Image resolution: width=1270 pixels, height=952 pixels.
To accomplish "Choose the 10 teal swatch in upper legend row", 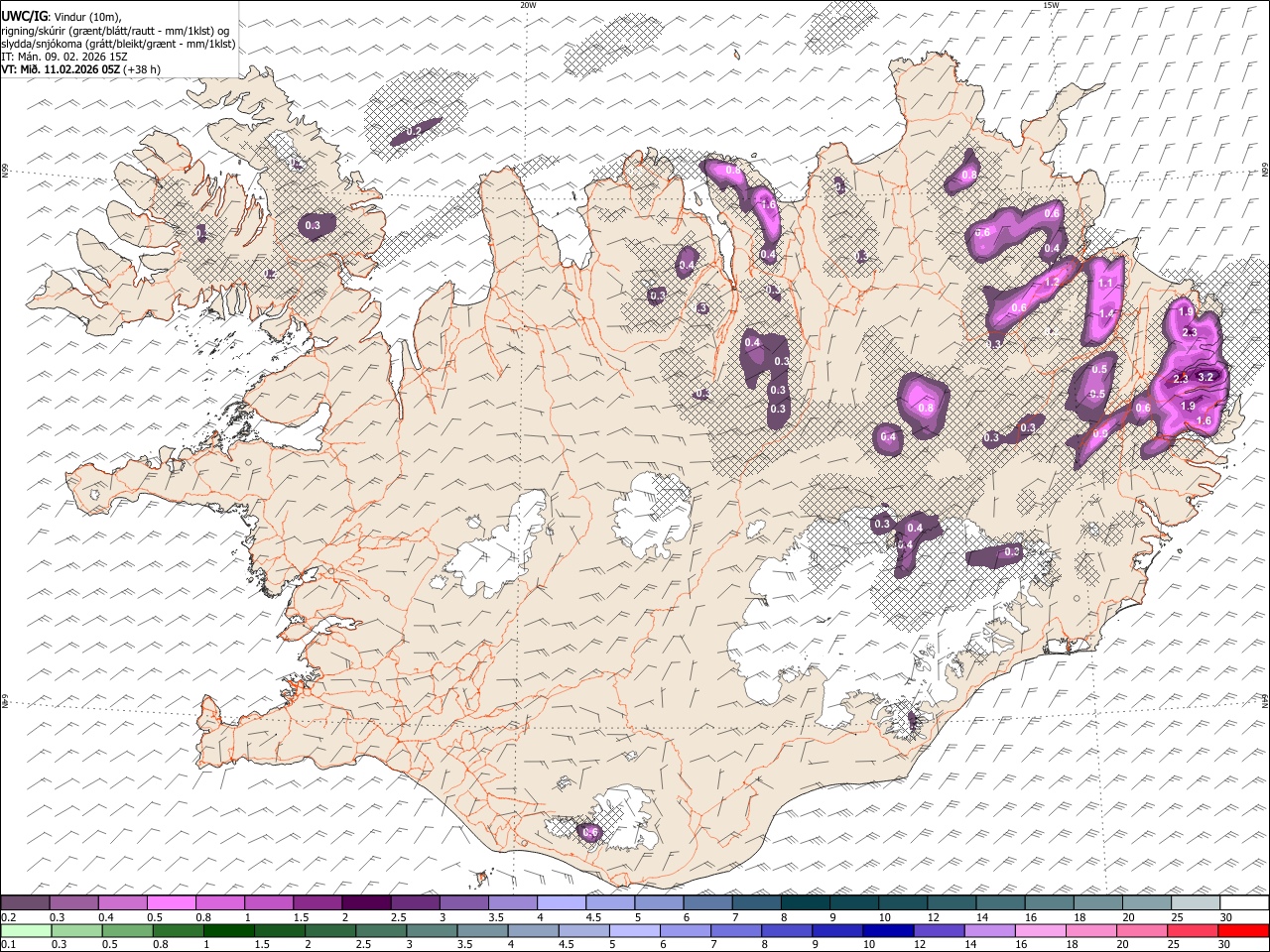I will point(903,902).
